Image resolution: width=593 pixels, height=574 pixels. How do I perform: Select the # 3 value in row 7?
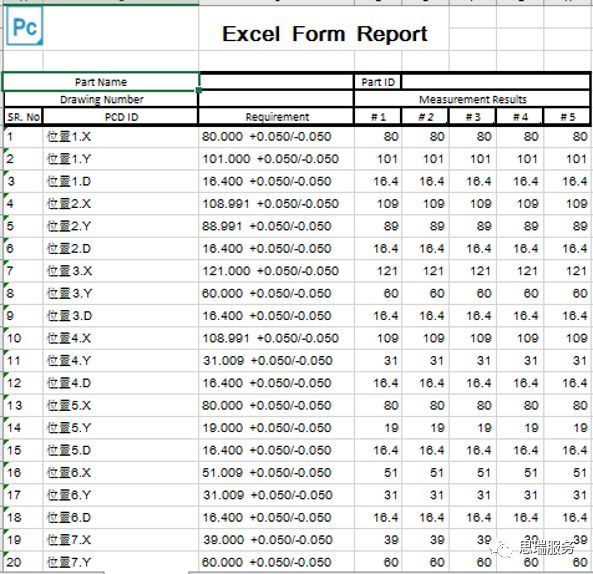point(472,271)
